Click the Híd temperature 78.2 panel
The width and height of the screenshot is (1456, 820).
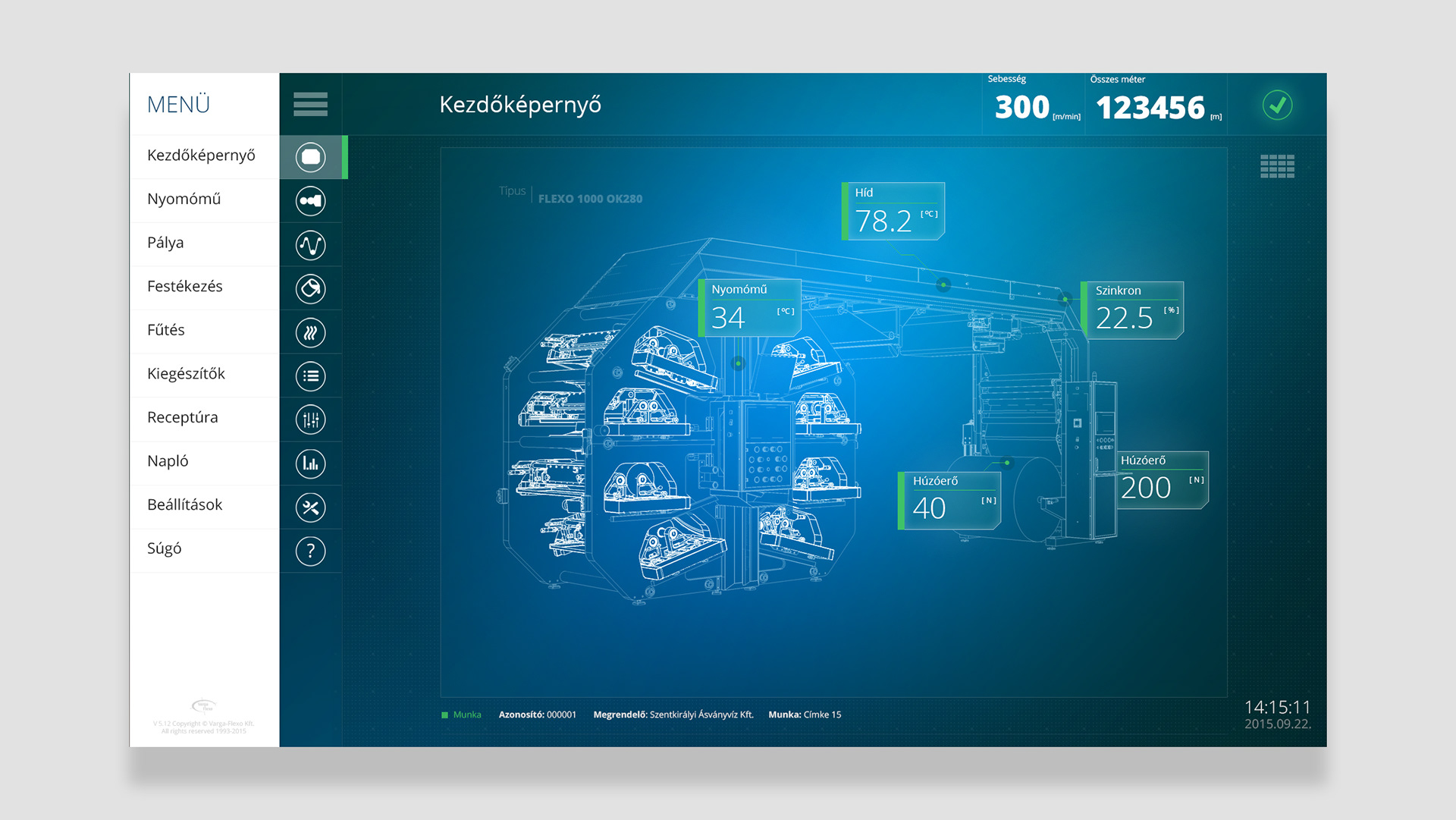tap(895, 212)
